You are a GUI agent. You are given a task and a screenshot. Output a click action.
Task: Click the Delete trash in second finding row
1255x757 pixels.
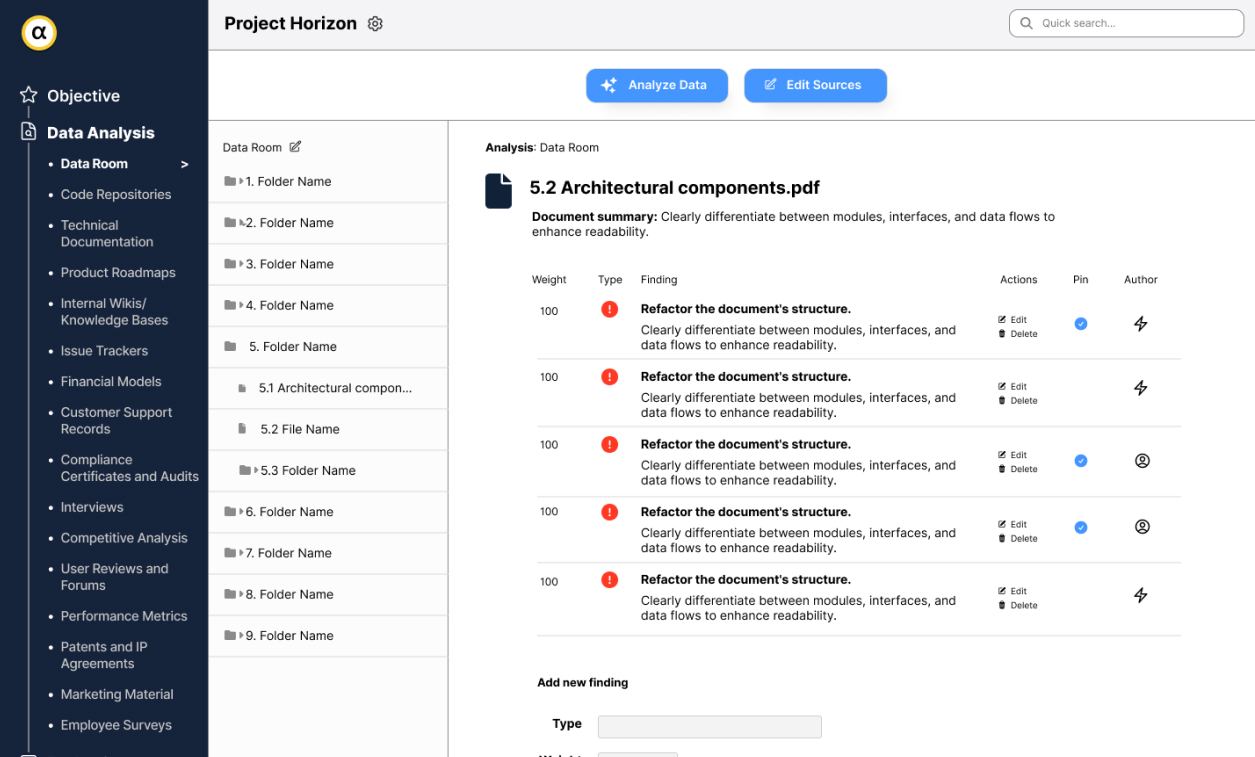tap(1002, 401)
